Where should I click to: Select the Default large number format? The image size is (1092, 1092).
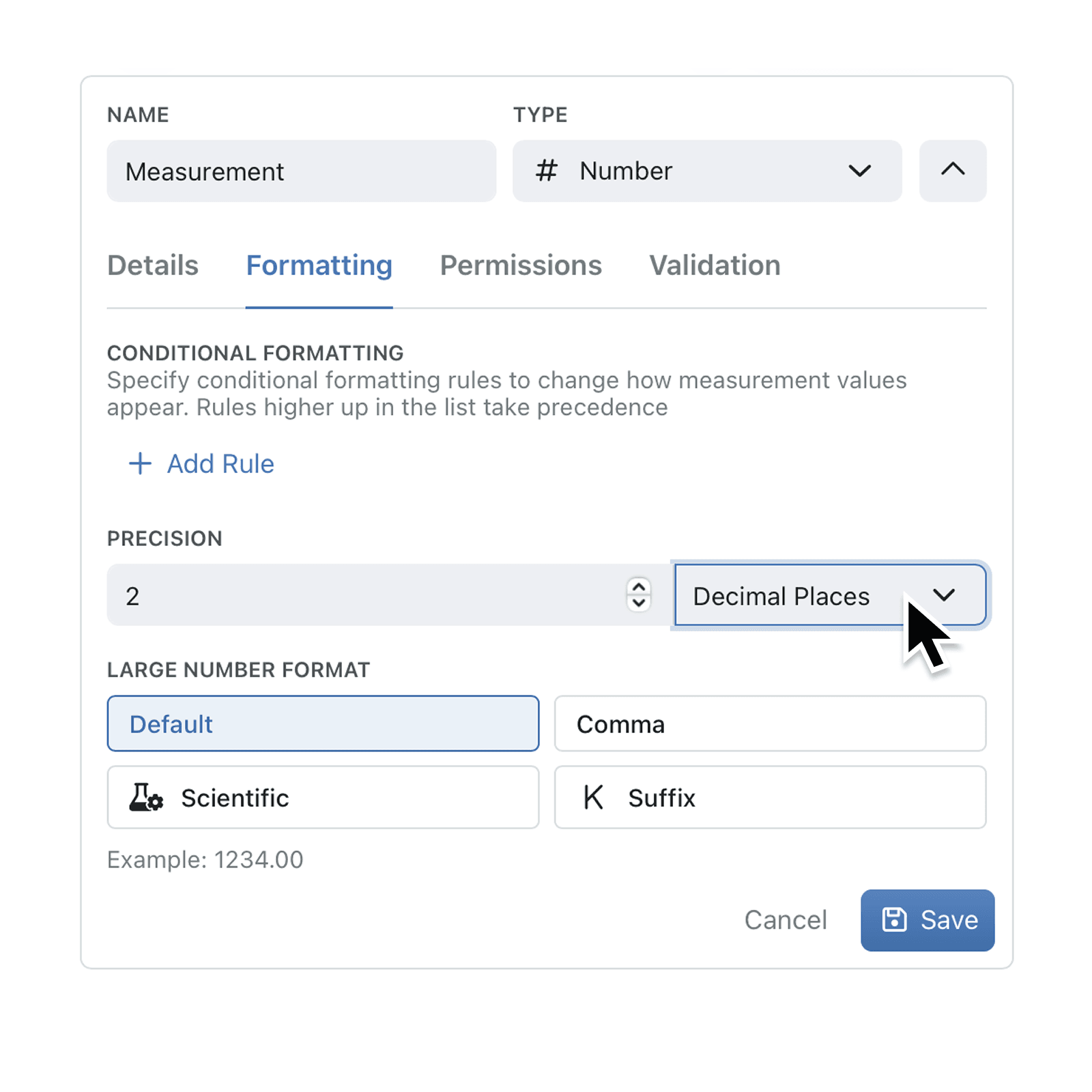click(x=322, y=723)
